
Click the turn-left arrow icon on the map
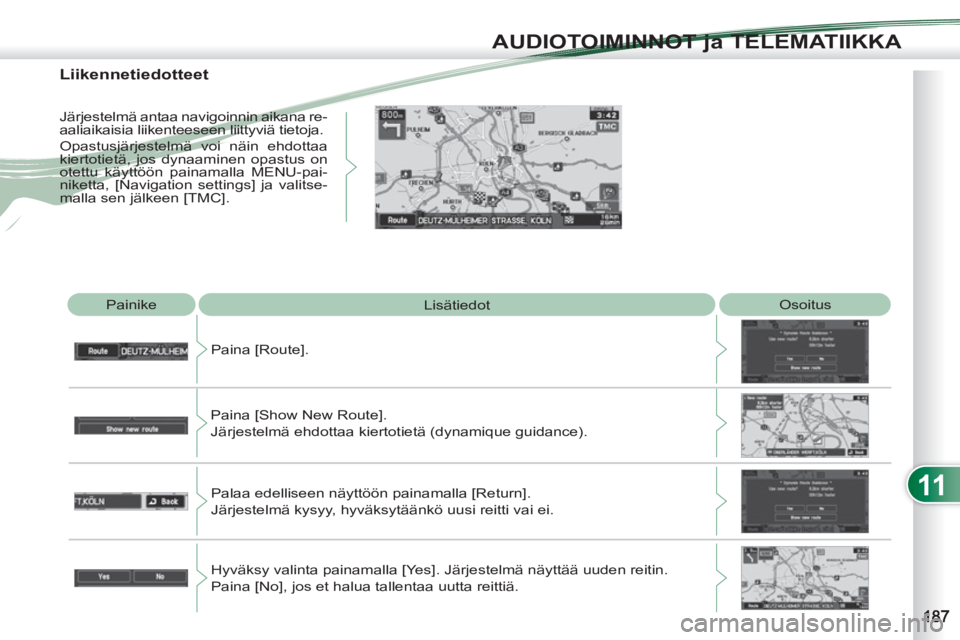(x=391, y=129)
